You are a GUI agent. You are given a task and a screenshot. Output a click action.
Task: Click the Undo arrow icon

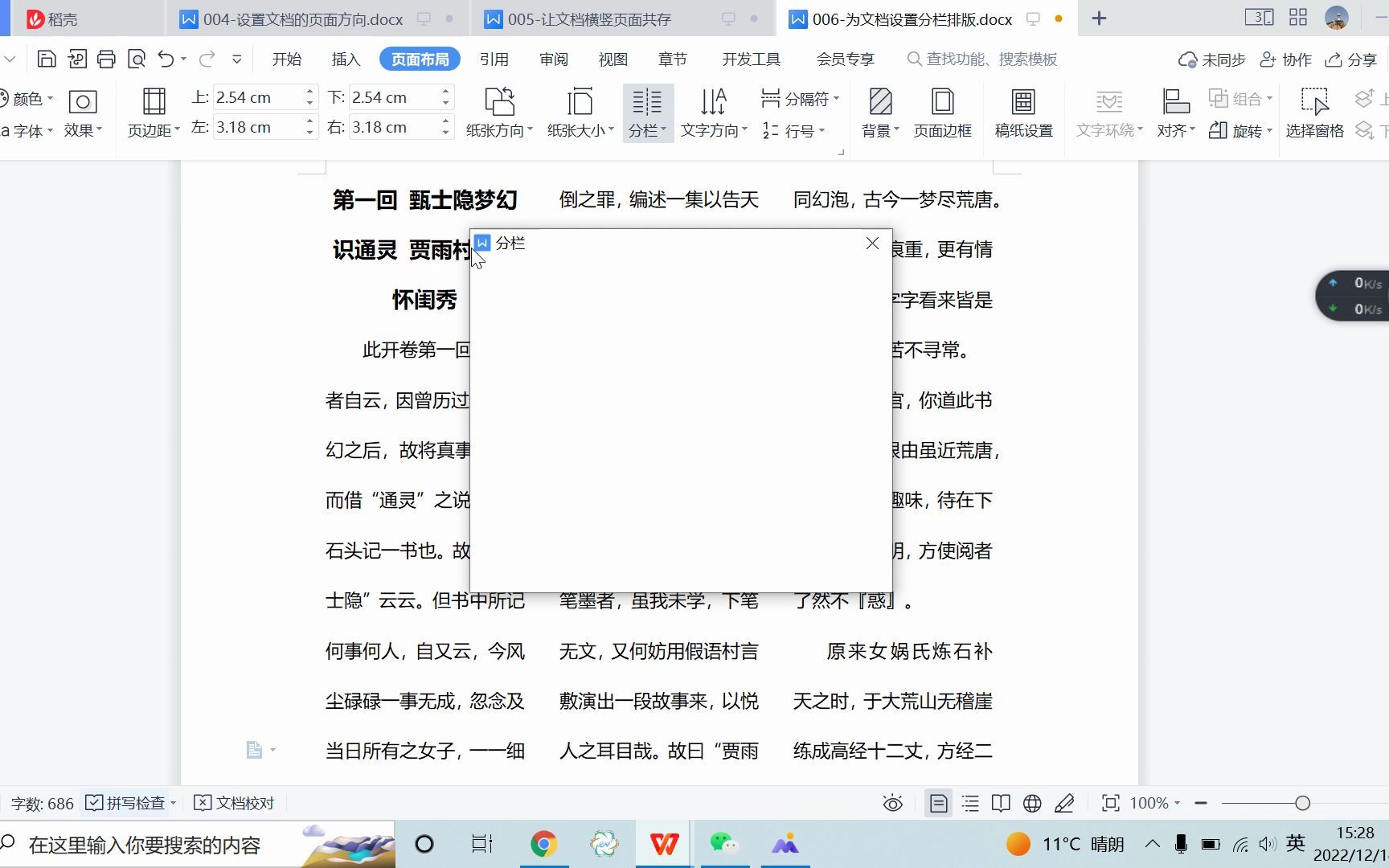pyautogui.click(x=166, y=59)
